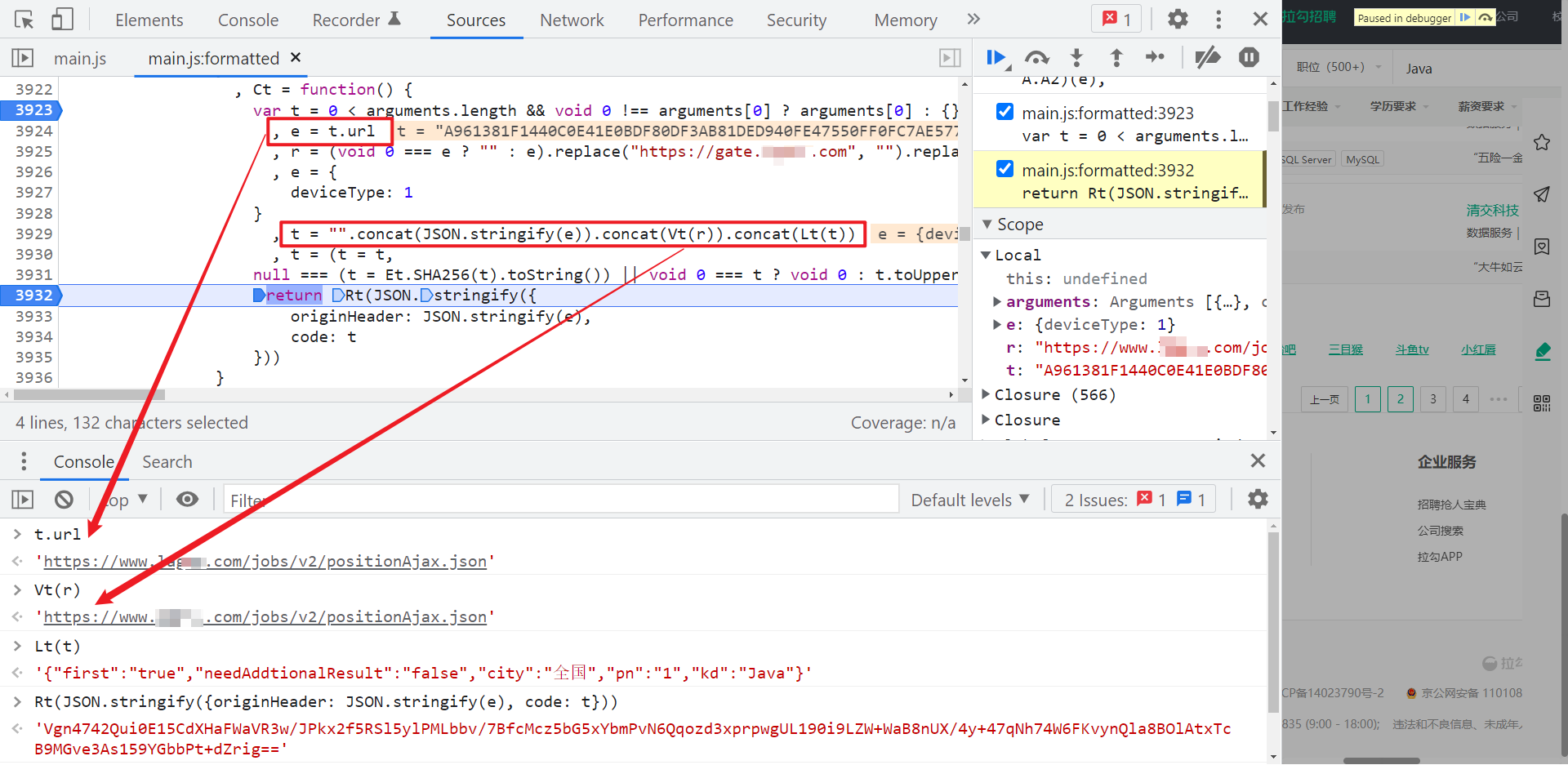This screenshot has height=765, width=1568.
Task: Collapse the Scope section
Action: pyautogui.click(x=987, y=224)
